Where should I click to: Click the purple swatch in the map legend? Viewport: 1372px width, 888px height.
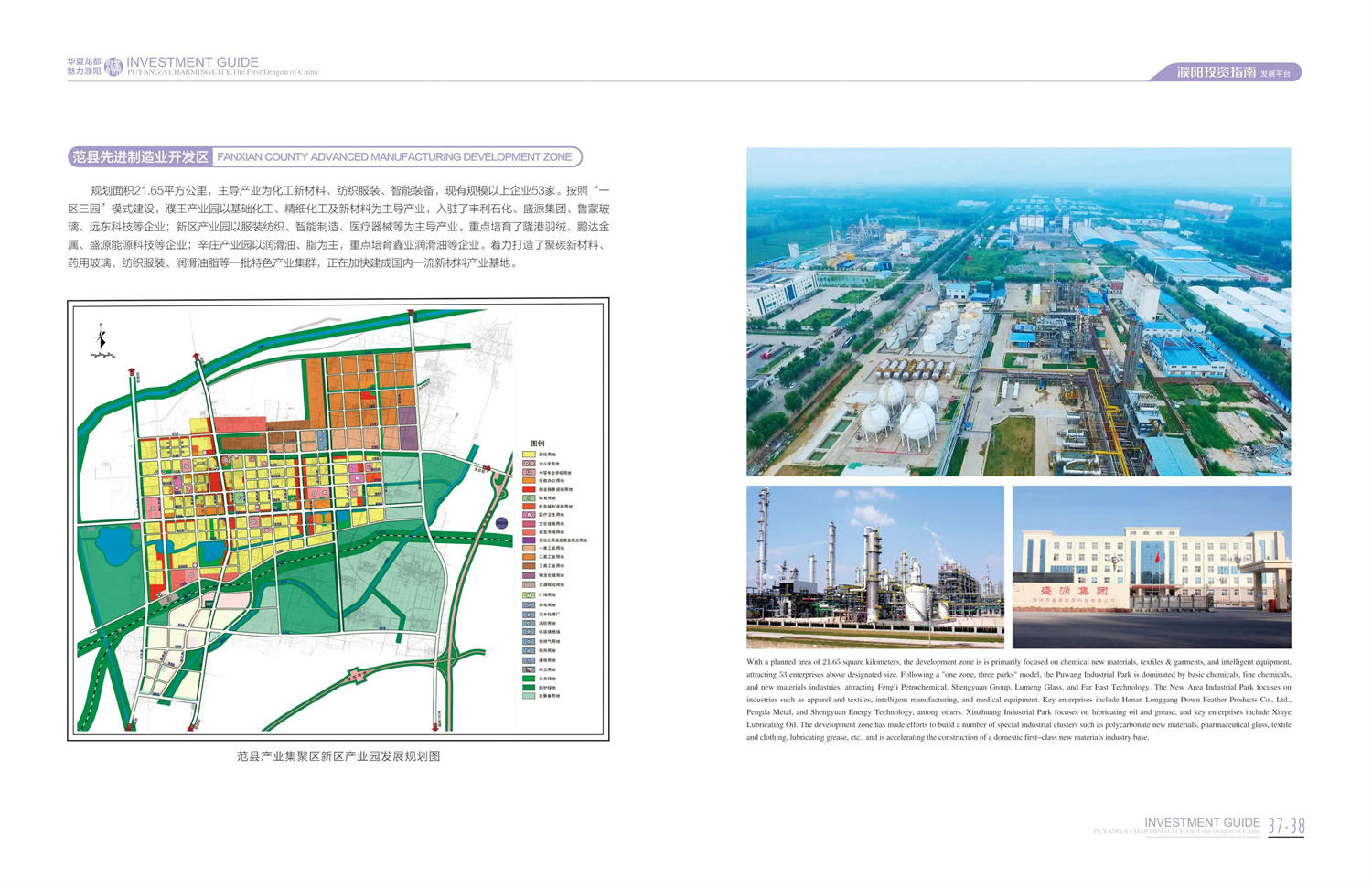[x=529, y=540]
